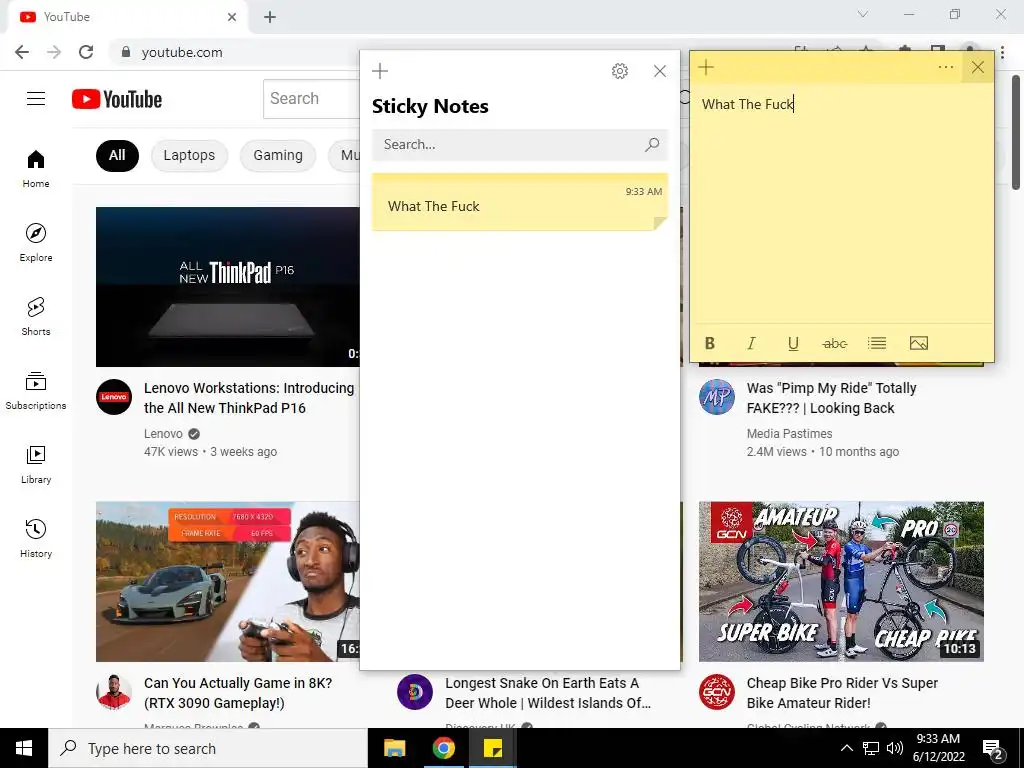
Task: Click the purple Discovery UK channel avatar
Action: tap(415, 692)
